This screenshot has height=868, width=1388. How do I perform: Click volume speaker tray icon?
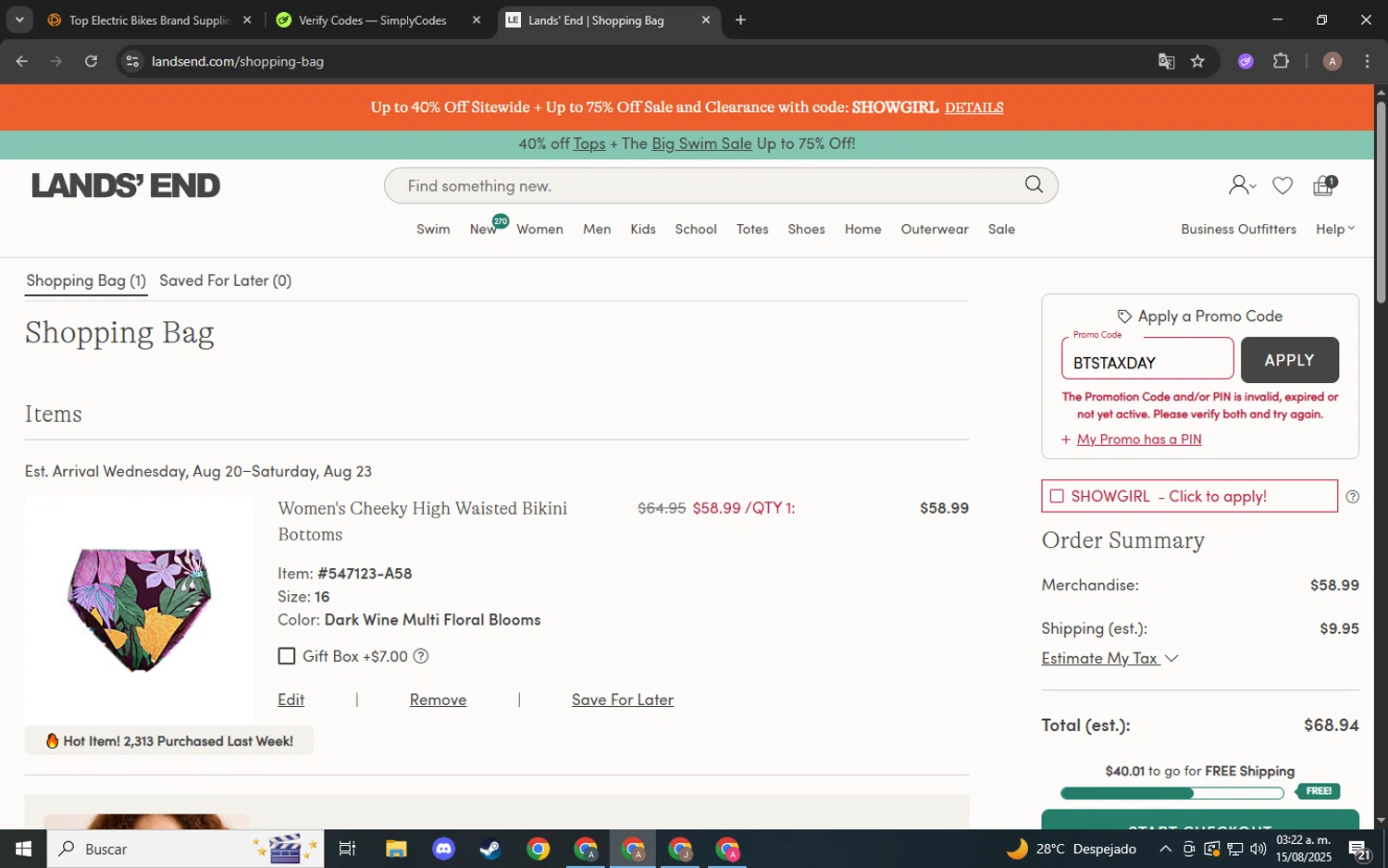pyautogui.click(x=1258, y=849)
